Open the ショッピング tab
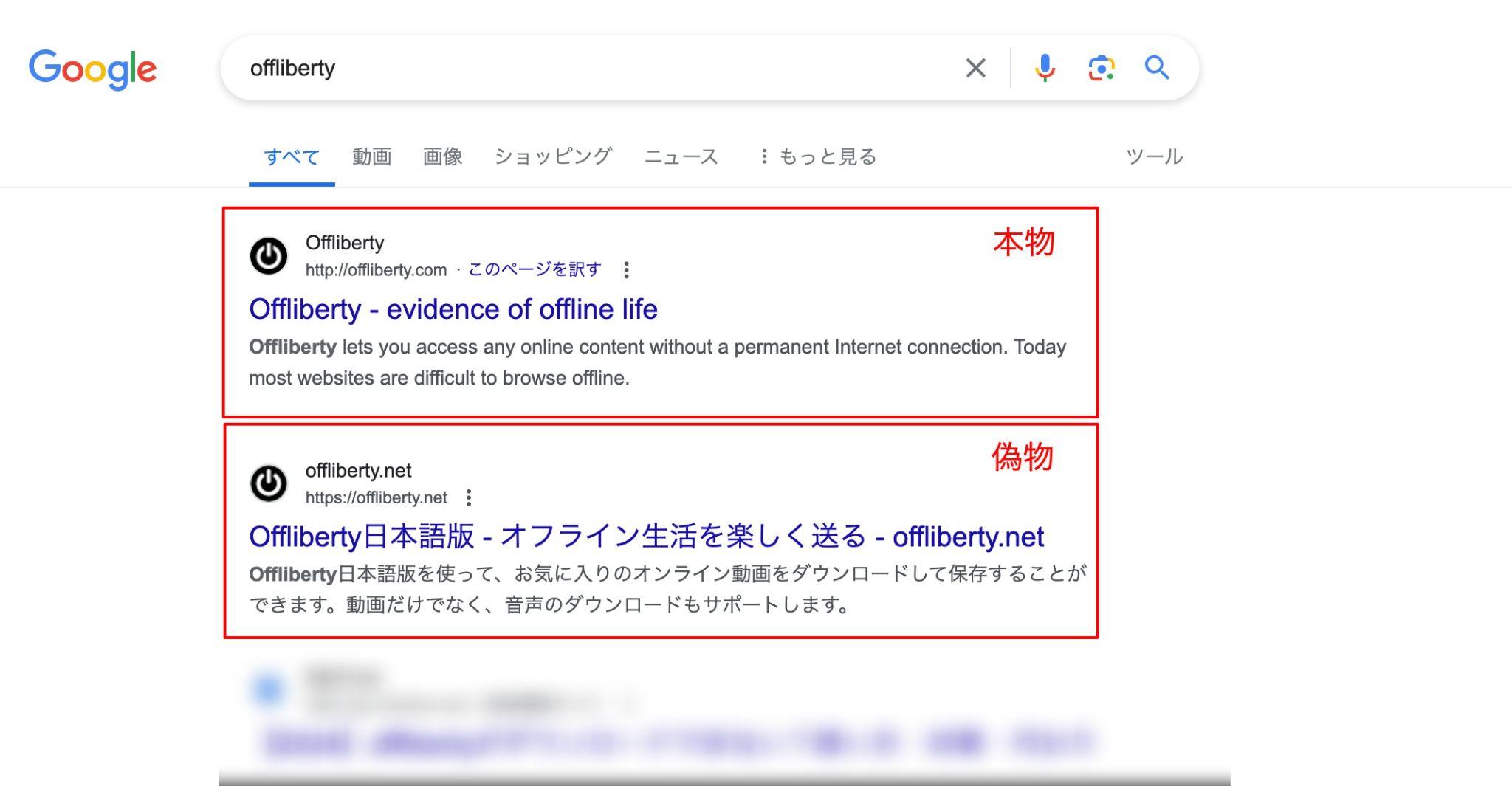1512x786 pixels. point(553,156)
